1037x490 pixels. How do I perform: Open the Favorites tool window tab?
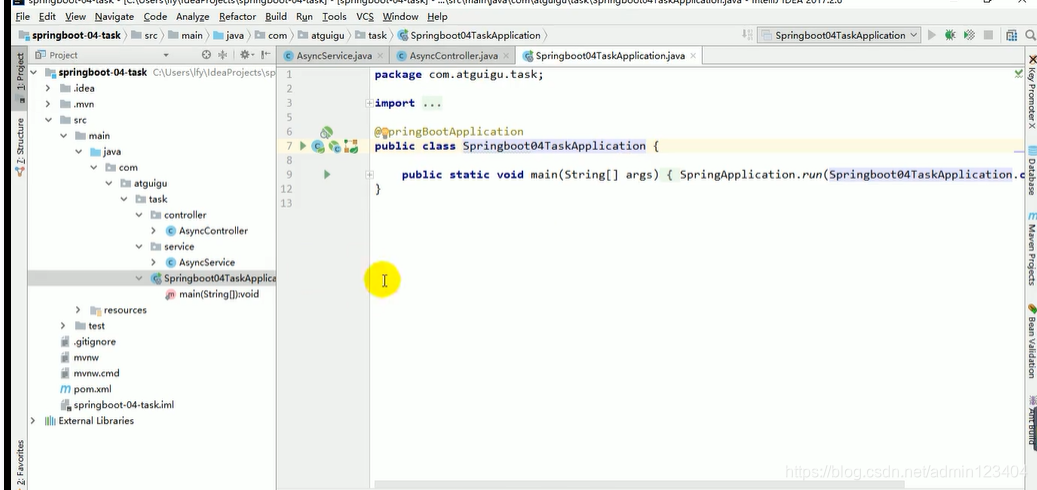[x=21, y=464]
